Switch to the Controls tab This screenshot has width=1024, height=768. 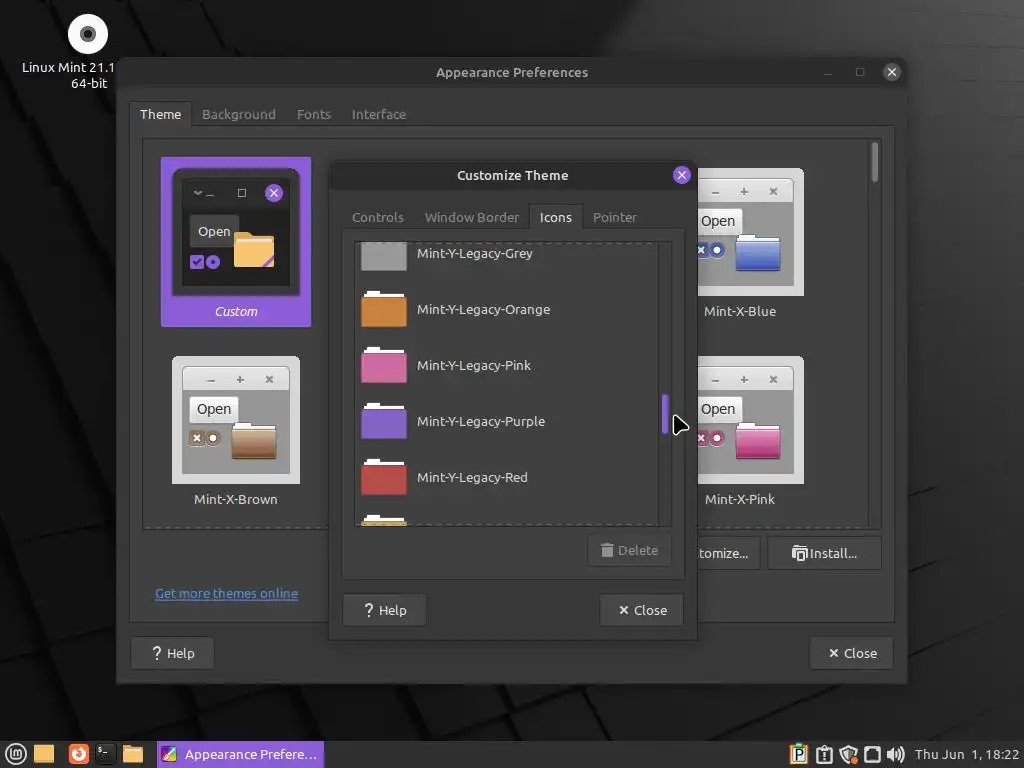(377, 217)
